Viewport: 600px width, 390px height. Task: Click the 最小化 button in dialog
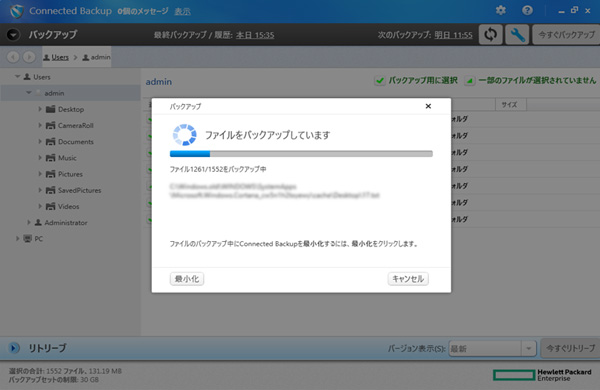click(x=187, y=279)
